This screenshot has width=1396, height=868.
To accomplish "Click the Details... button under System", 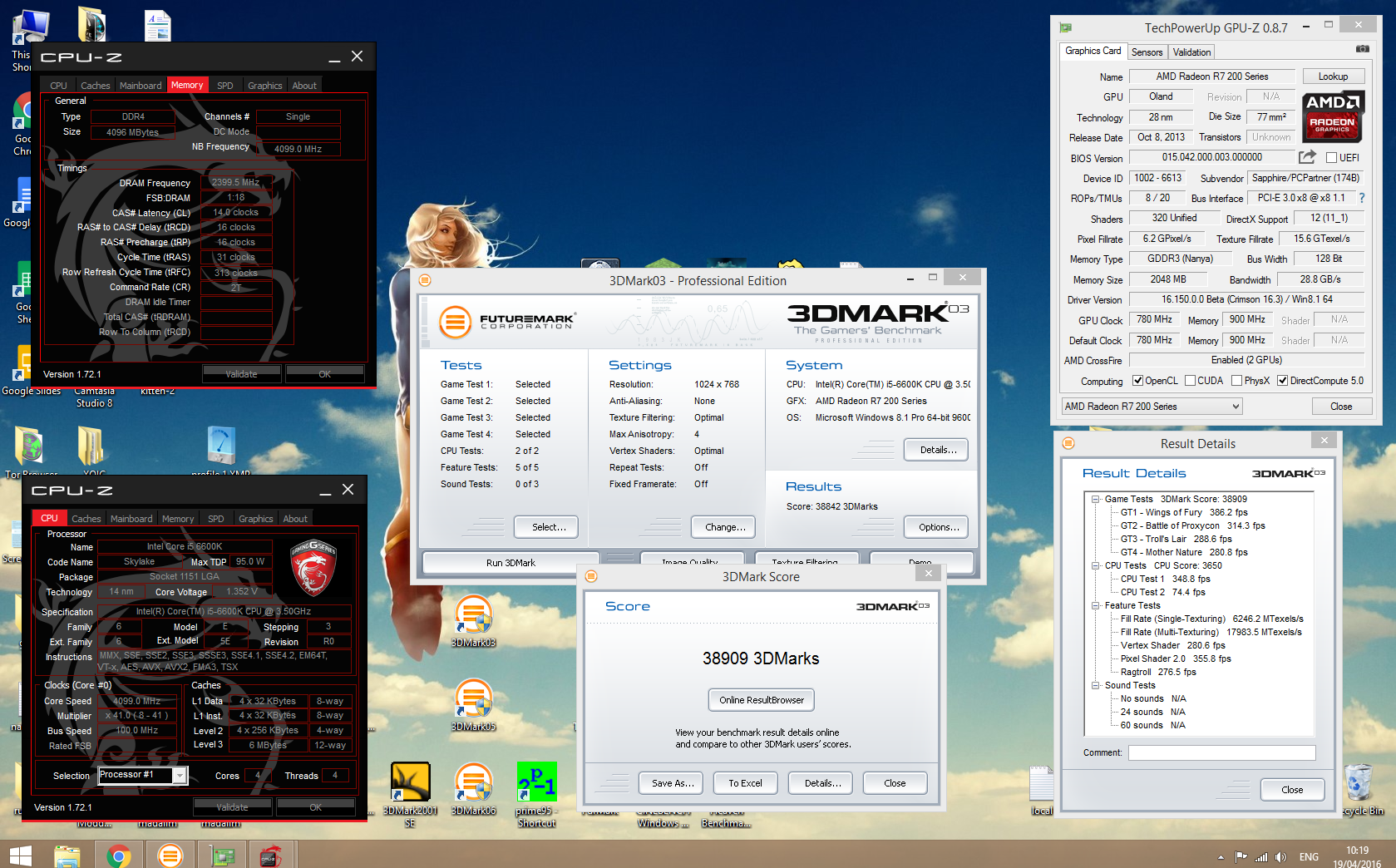I will tap(938, 450).
